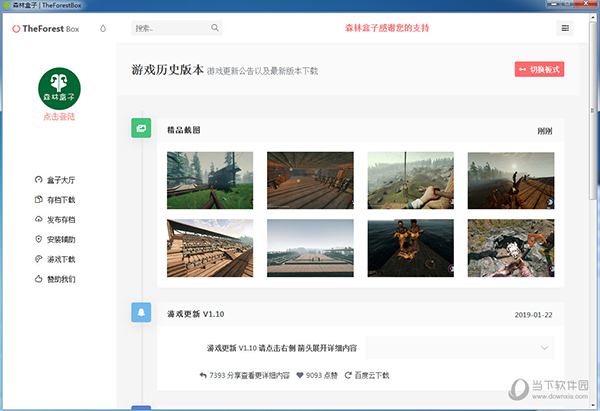This screenshot has width=600, height=411.
Task: Open 盒子大厅 in the sidebar
Action: [61, 181]
